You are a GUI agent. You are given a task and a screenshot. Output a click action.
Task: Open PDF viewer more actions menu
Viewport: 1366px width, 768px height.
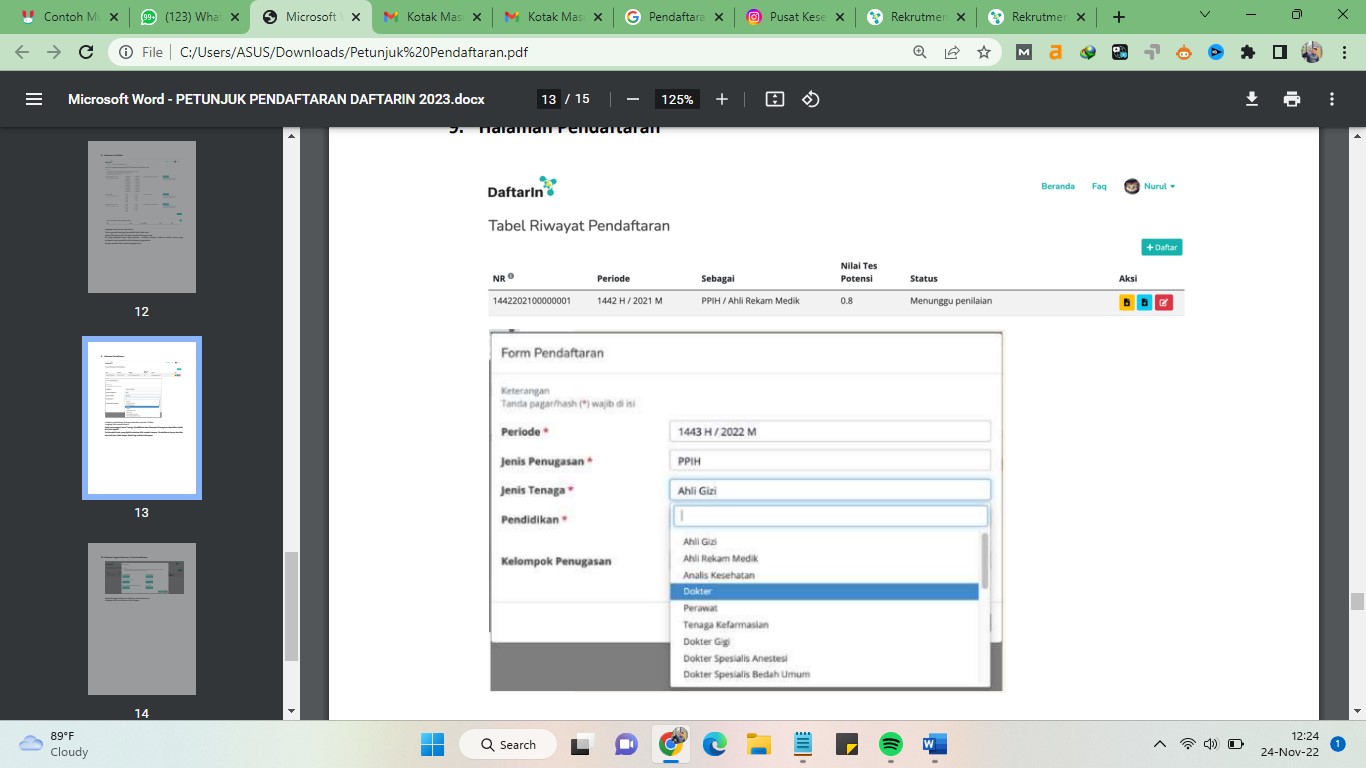coord(1332,99)
